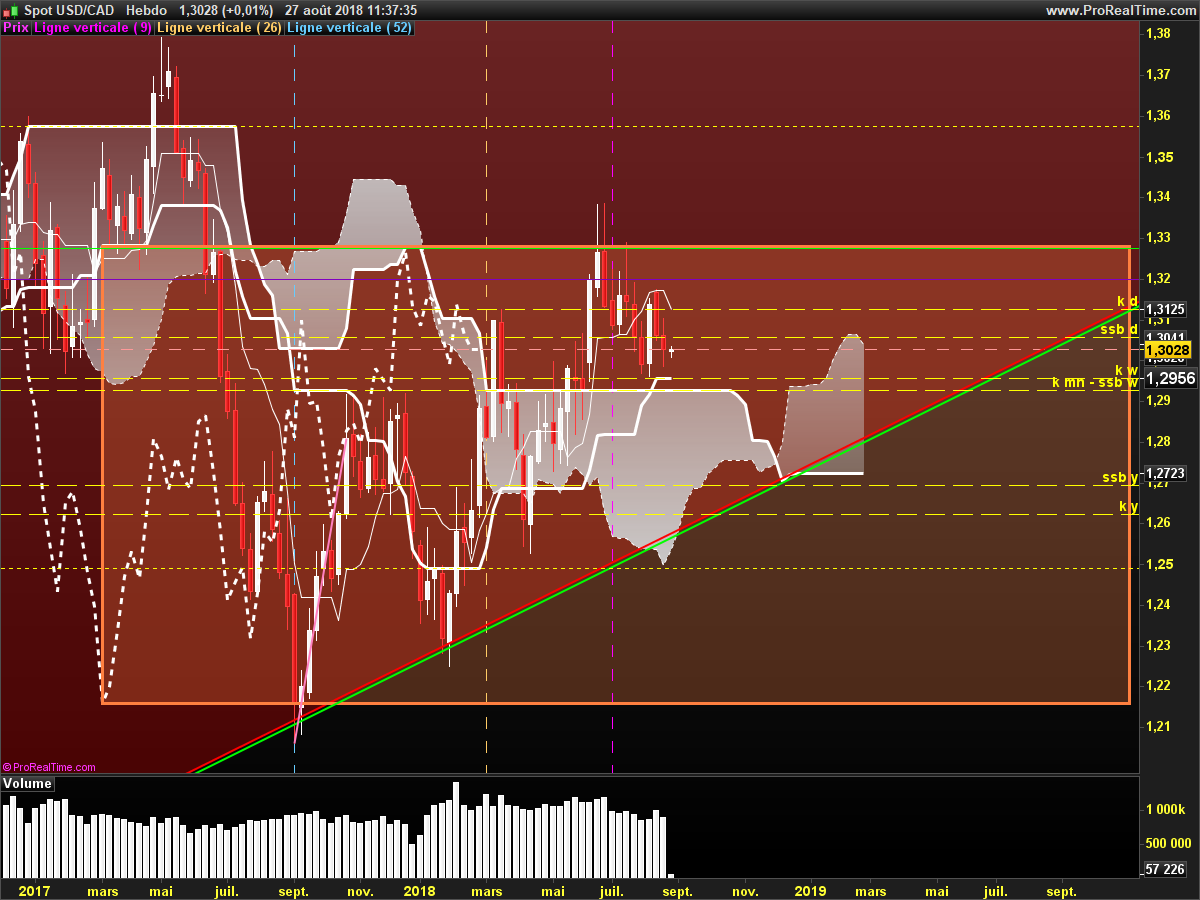The height and width of the screenshot is (900, 1200).
Task: Click the 2018 label on time axis
Action: (418, 890)
